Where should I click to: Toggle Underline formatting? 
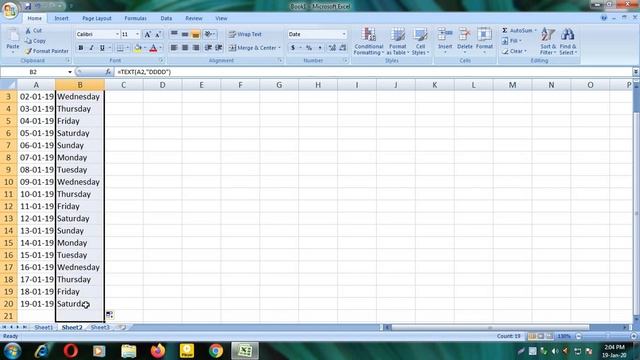[x=102, y=48]
